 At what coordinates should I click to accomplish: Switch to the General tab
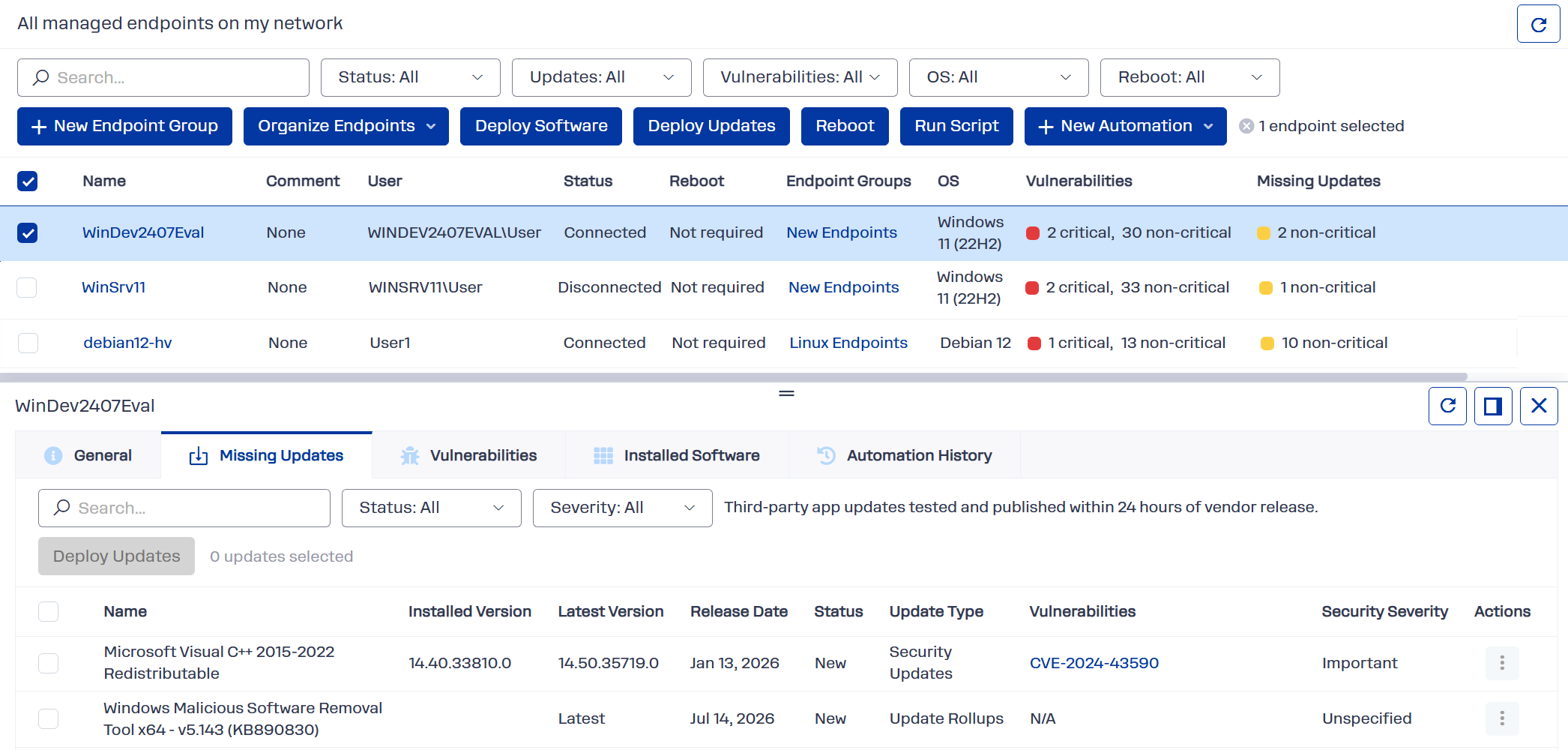(88, 455)
